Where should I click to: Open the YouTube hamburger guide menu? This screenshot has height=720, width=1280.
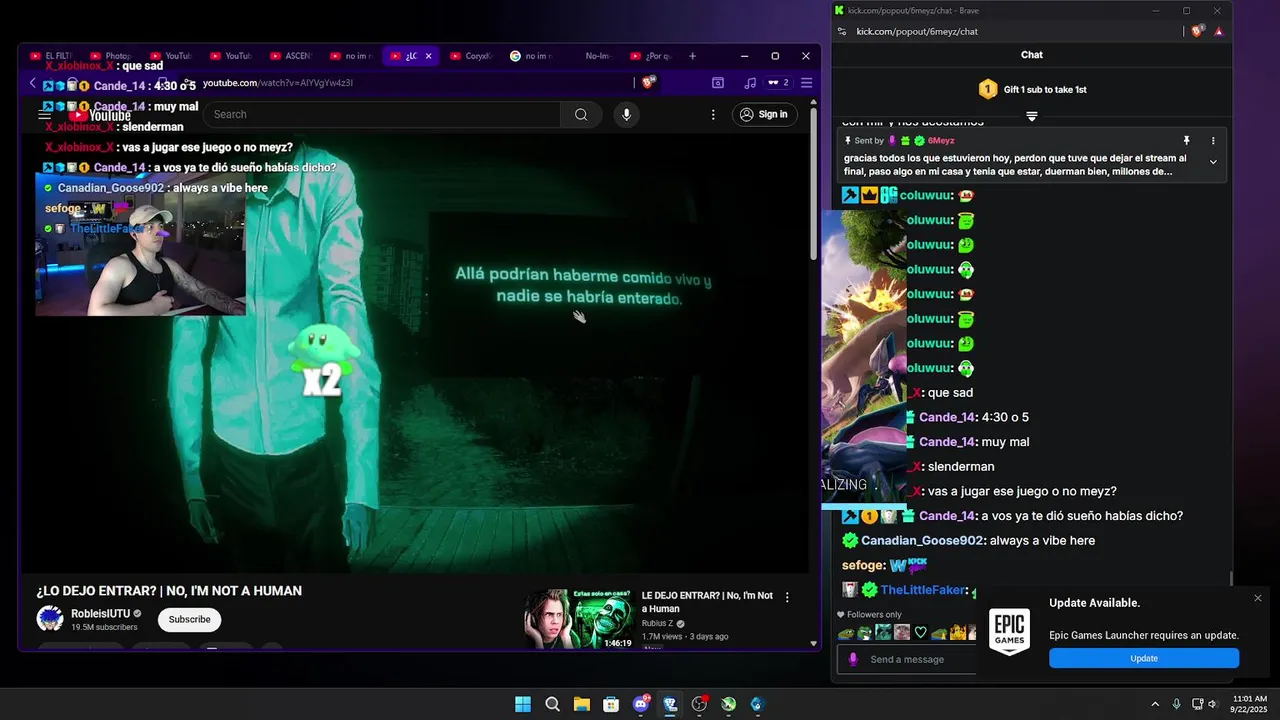click(44, 115)
